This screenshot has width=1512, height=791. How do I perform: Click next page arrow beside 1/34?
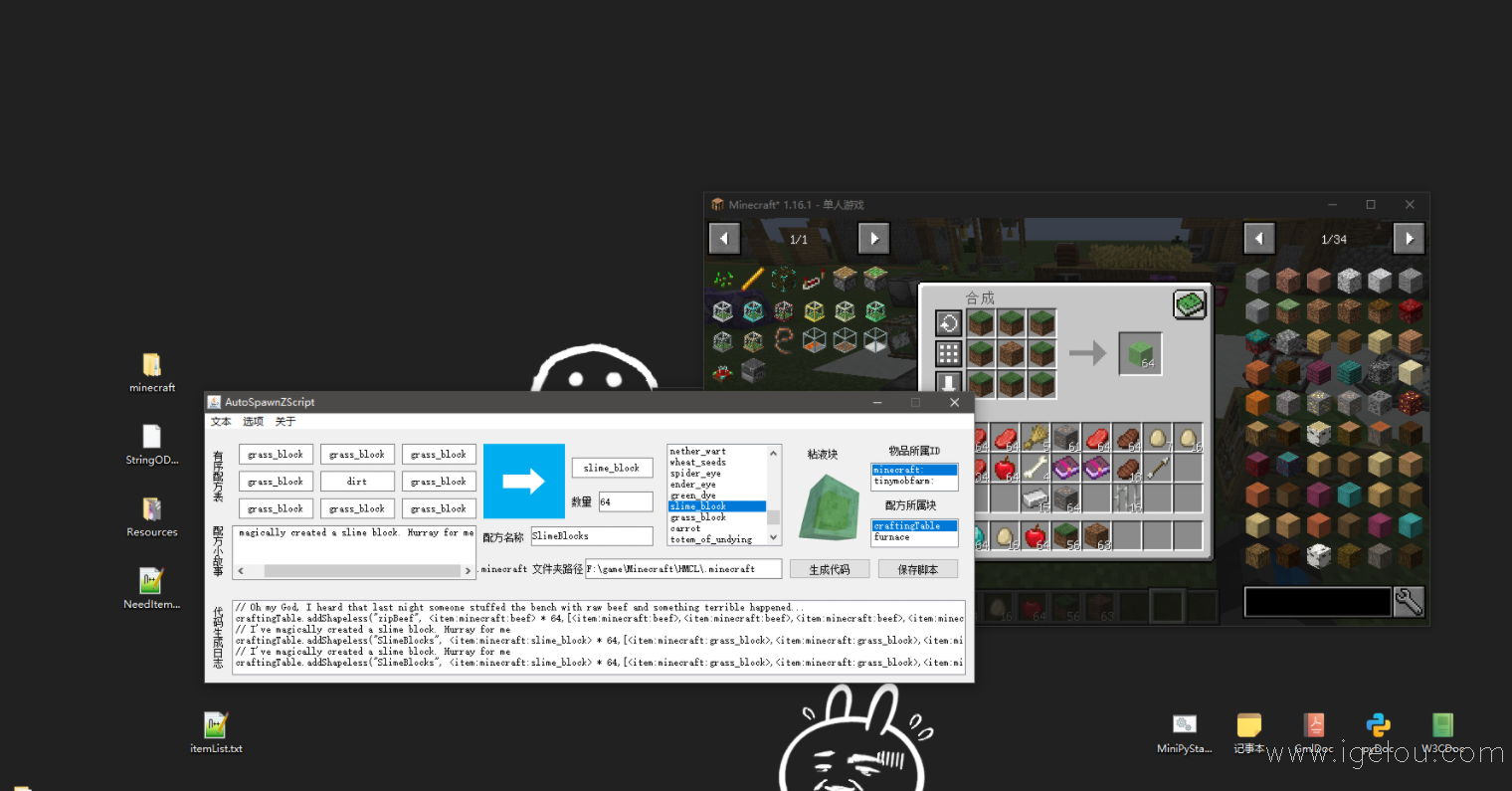[1409, 239]
